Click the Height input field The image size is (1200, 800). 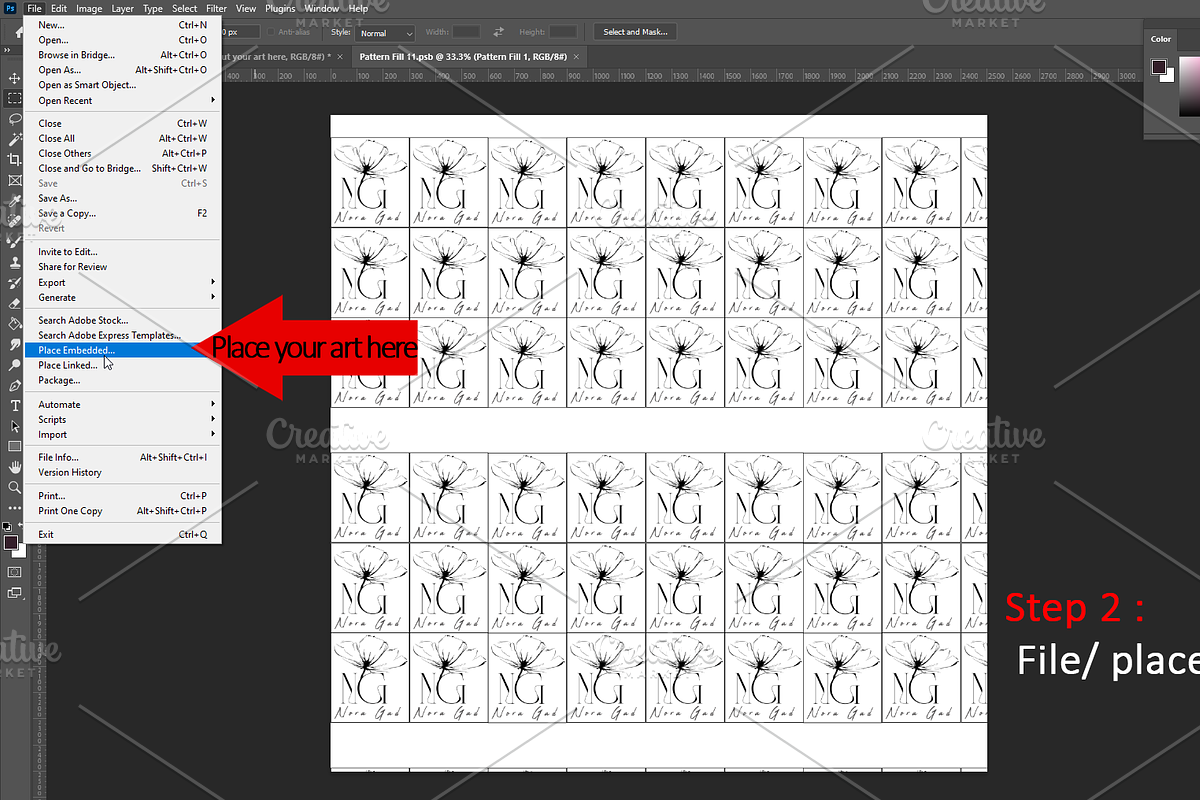[563, 33]
